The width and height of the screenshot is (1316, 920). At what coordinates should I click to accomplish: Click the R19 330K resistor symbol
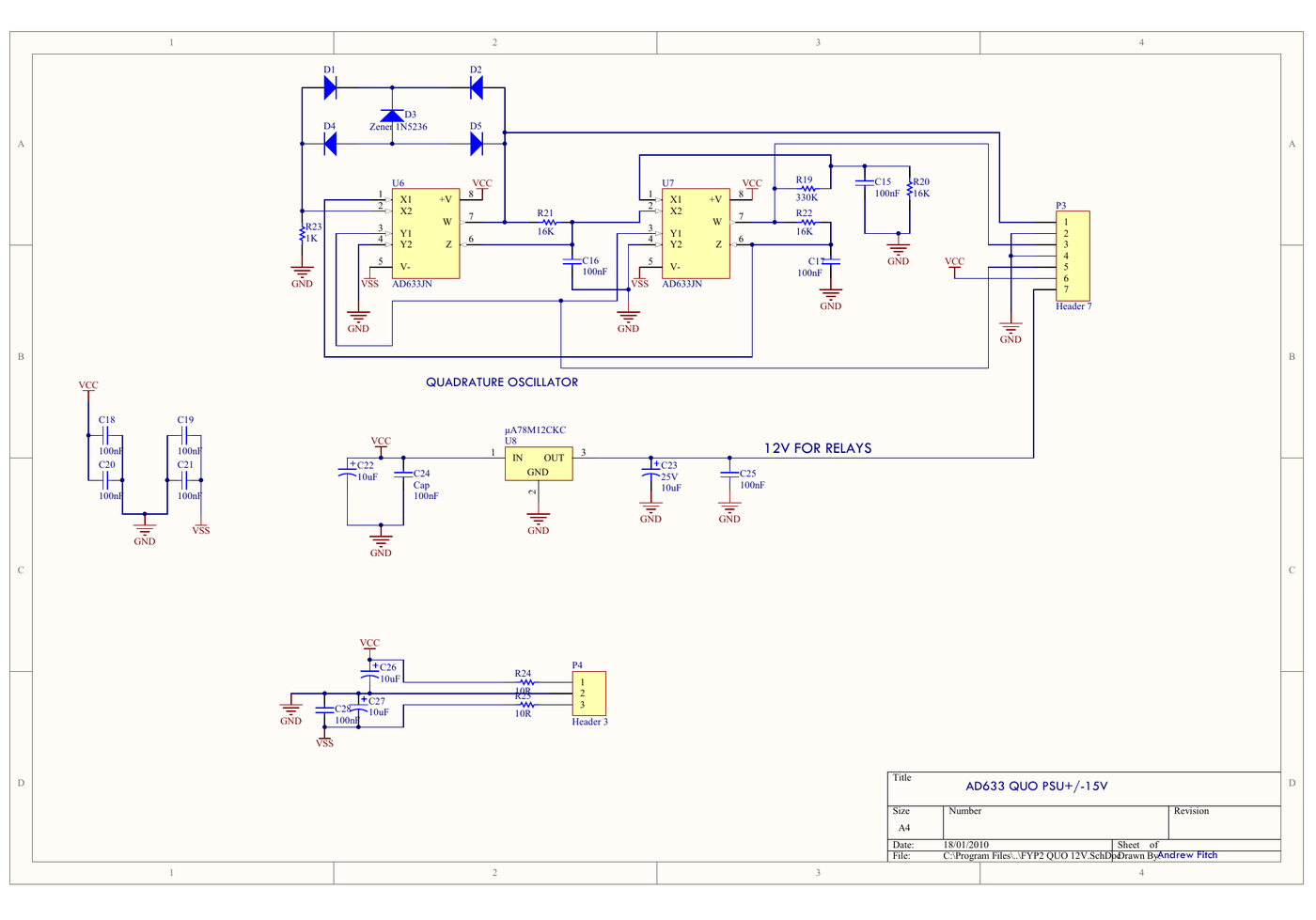(x=807, y=189)
